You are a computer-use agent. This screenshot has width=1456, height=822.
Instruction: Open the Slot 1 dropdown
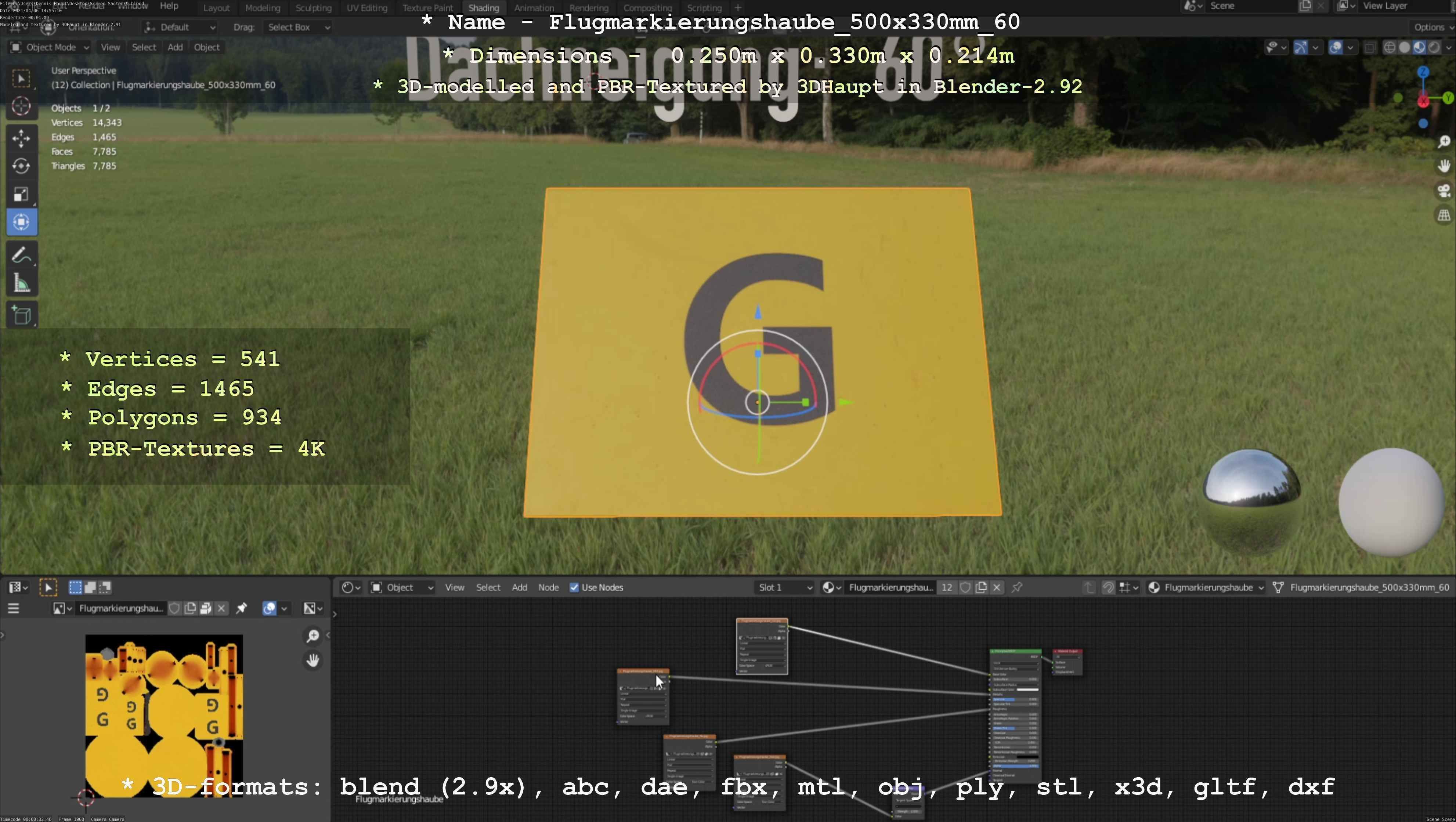(784, 587)
